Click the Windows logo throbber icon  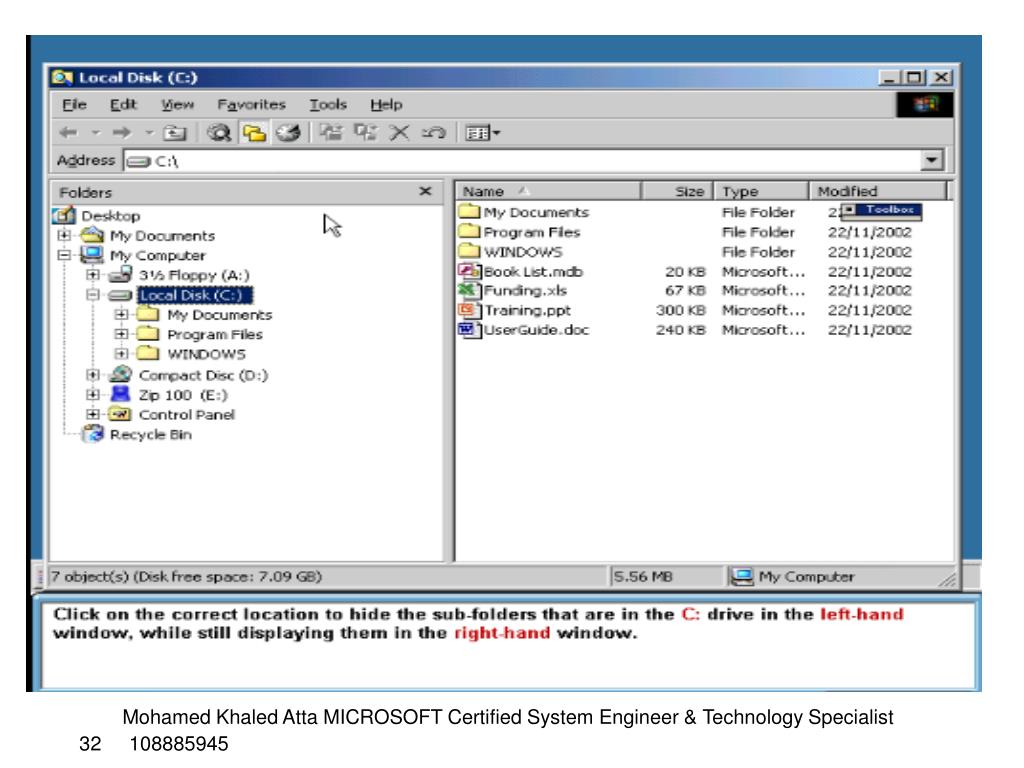coord(925,104)
